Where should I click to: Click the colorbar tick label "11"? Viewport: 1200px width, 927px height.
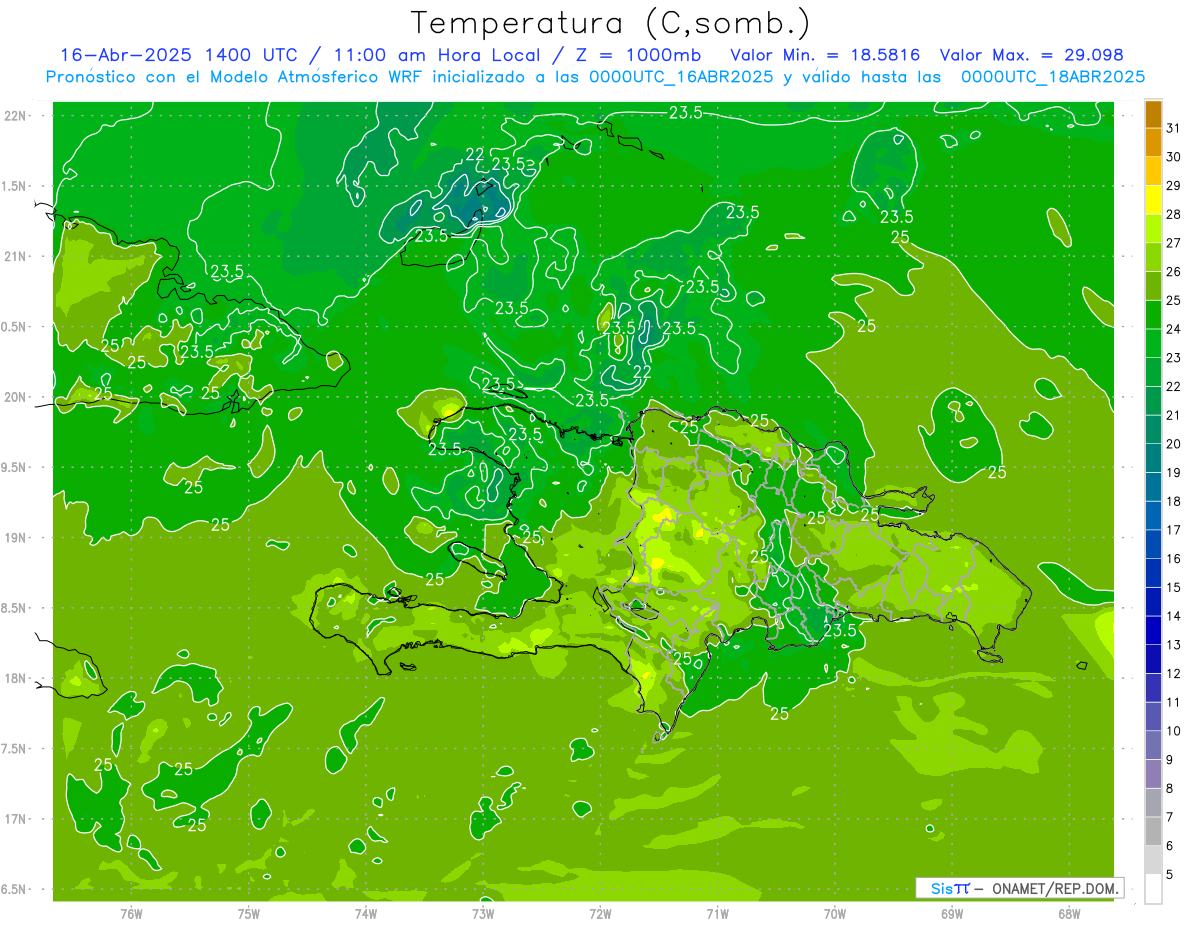[1174, 703]
